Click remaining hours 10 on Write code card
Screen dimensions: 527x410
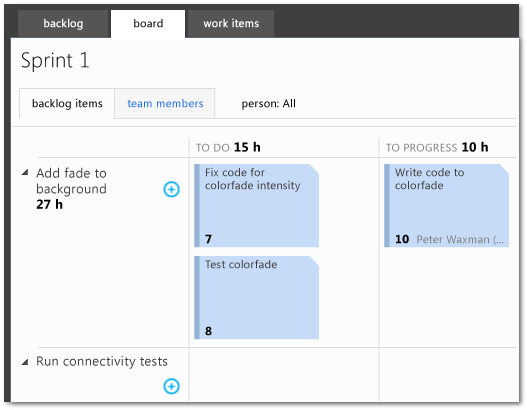402,239
